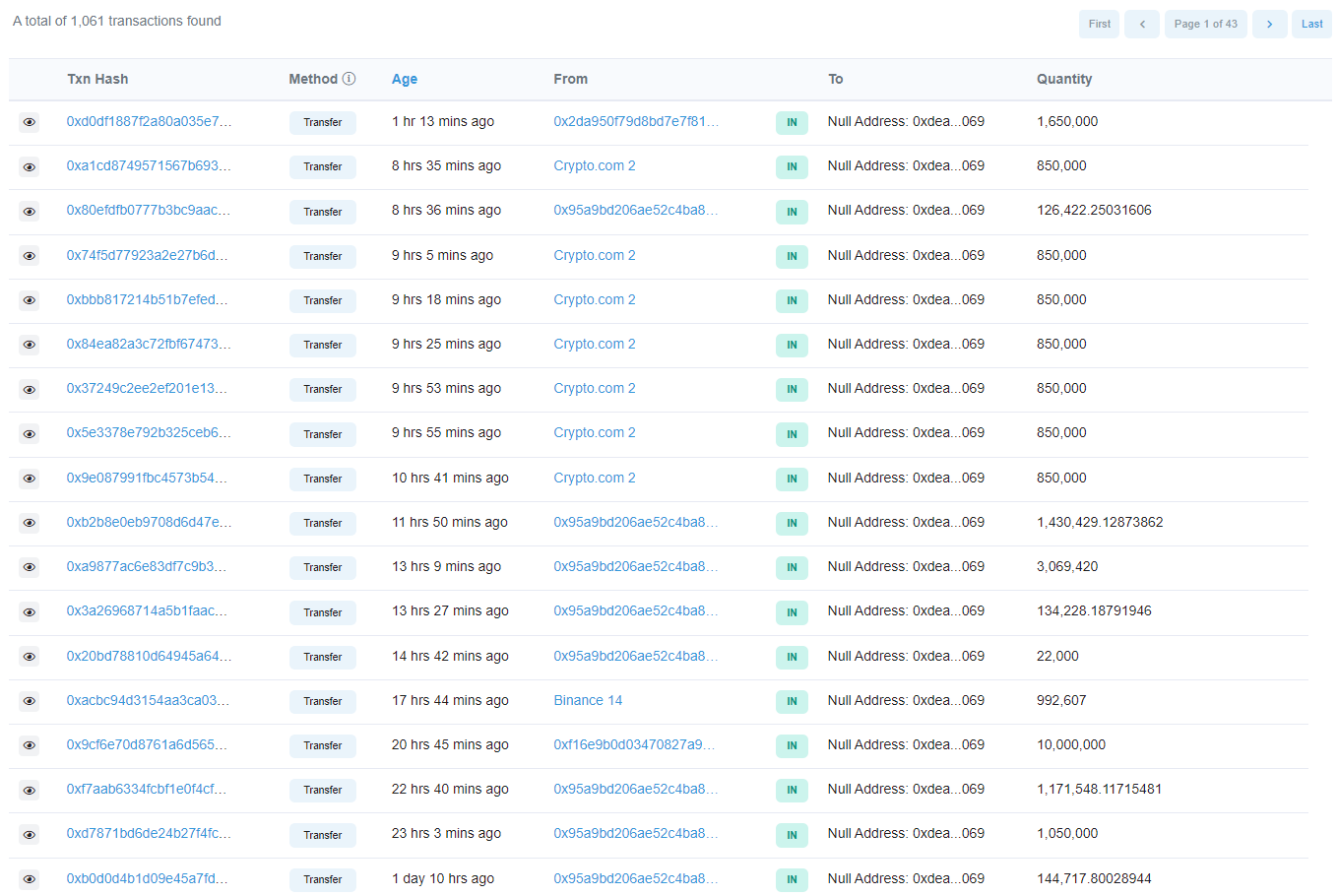Open eye preview for 0xd7871bd6de24b27f4fc
The width and height of the screenshot is (1338, 896).
click(x=30, y=835)
